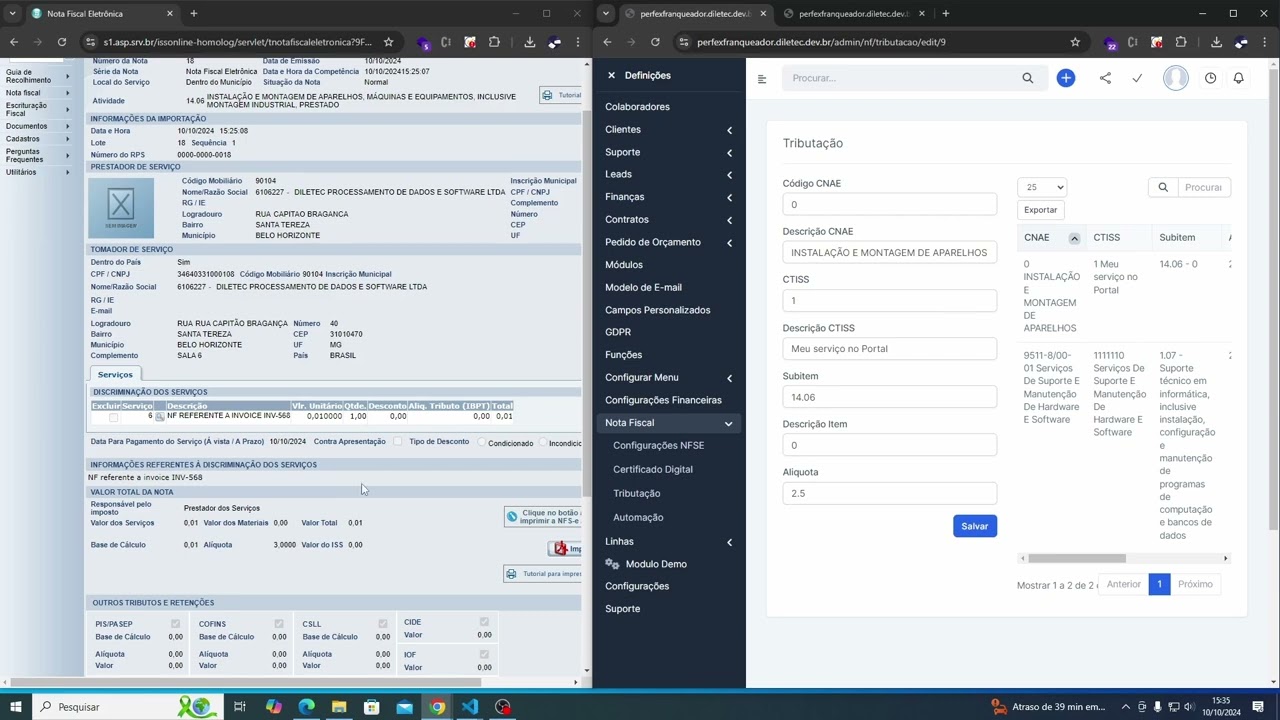Open Configurações NFSE submenu item

(x=658, y=445)
